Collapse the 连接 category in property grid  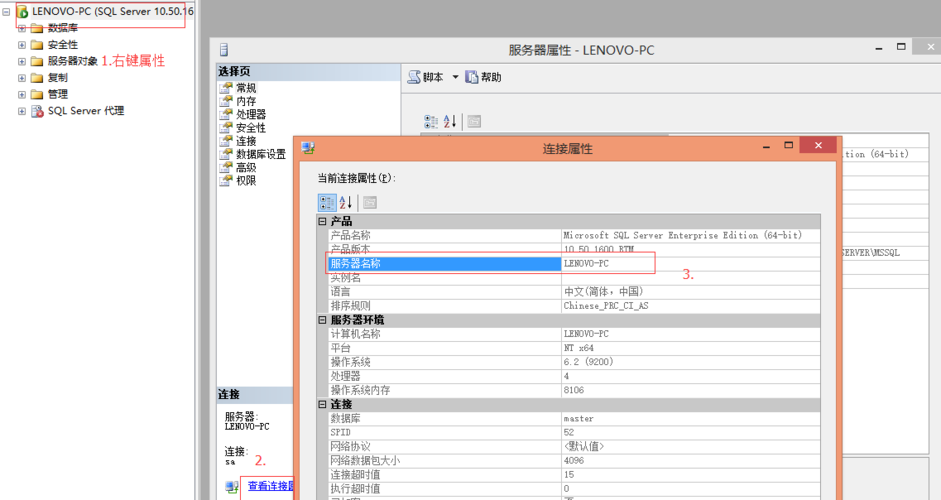(322, 405)
